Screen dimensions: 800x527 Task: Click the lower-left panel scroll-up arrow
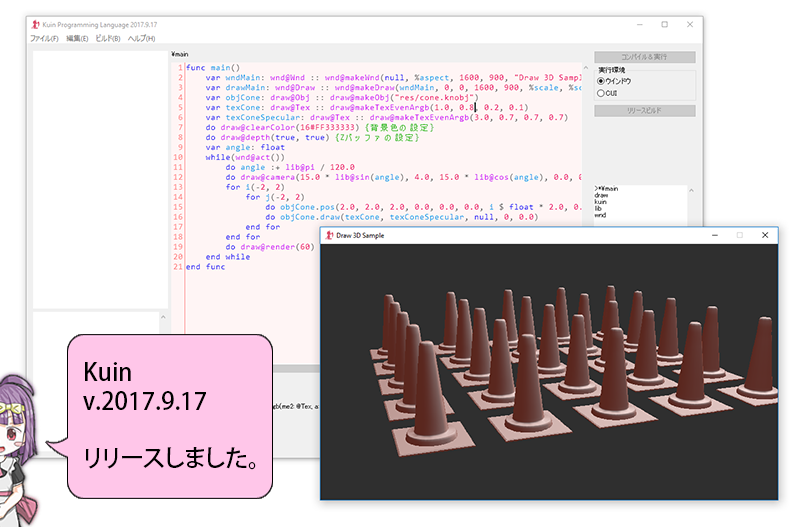(x=163, y=317)
